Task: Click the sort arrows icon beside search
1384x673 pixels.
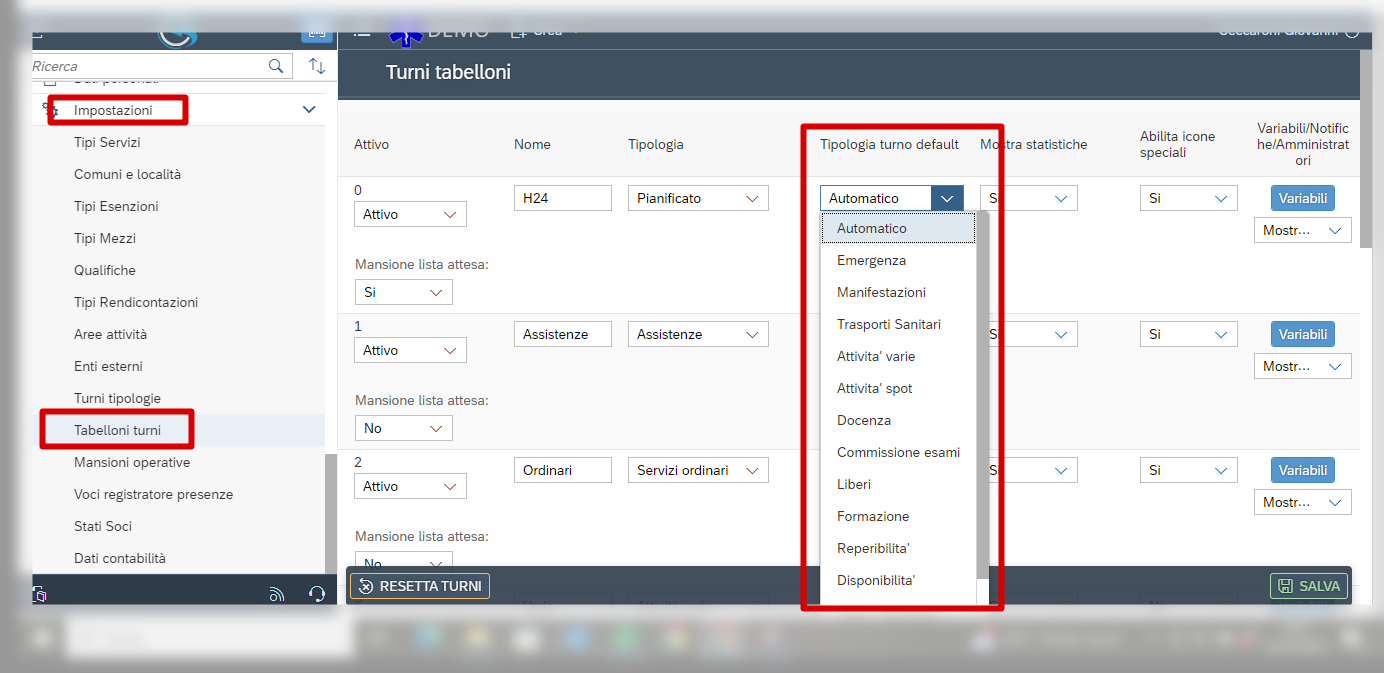Action: point(317,66)
